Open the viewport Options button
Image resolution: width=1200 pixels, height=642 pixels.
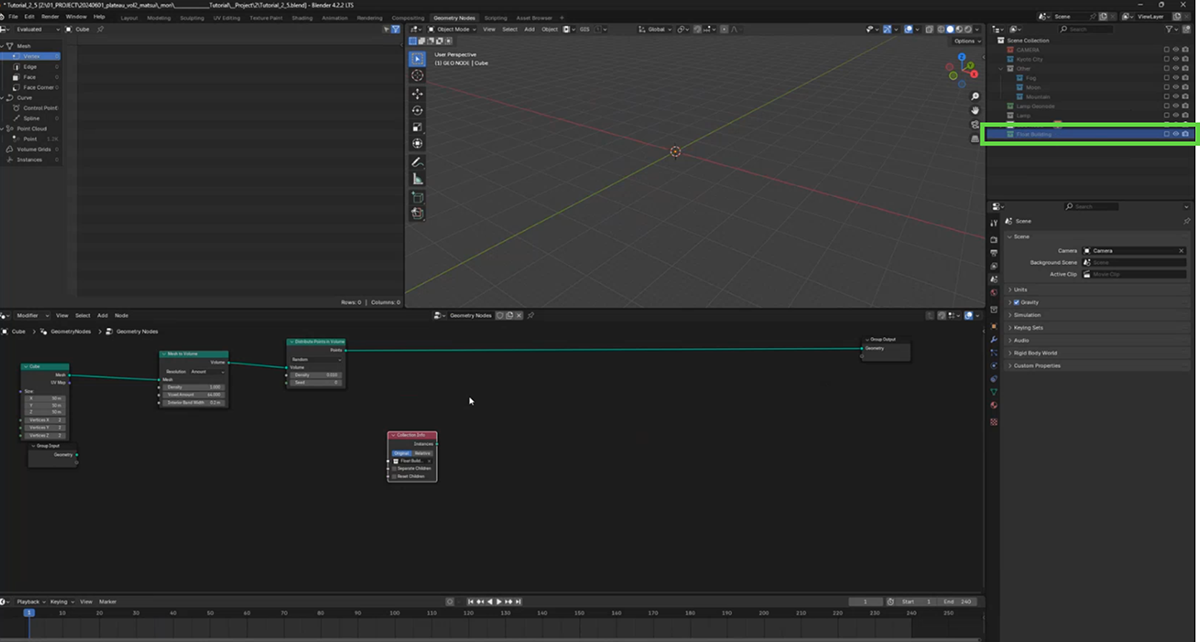[964, 41]
